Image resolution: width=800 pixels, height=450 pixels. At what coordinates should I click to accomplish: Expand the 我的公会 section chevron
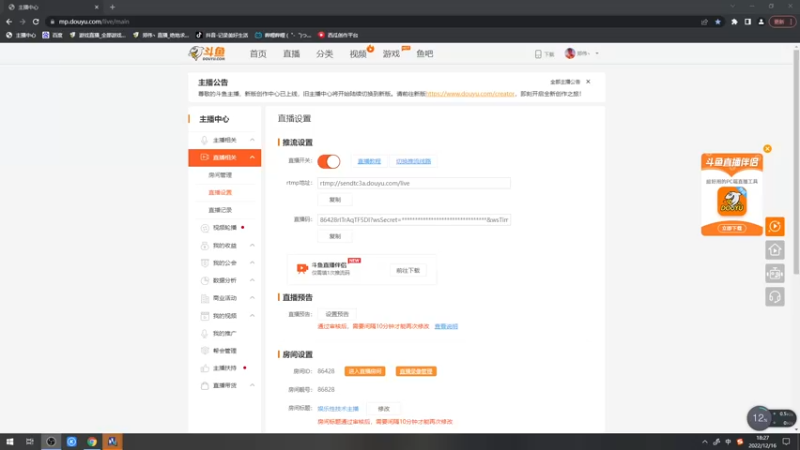point(252,263)
